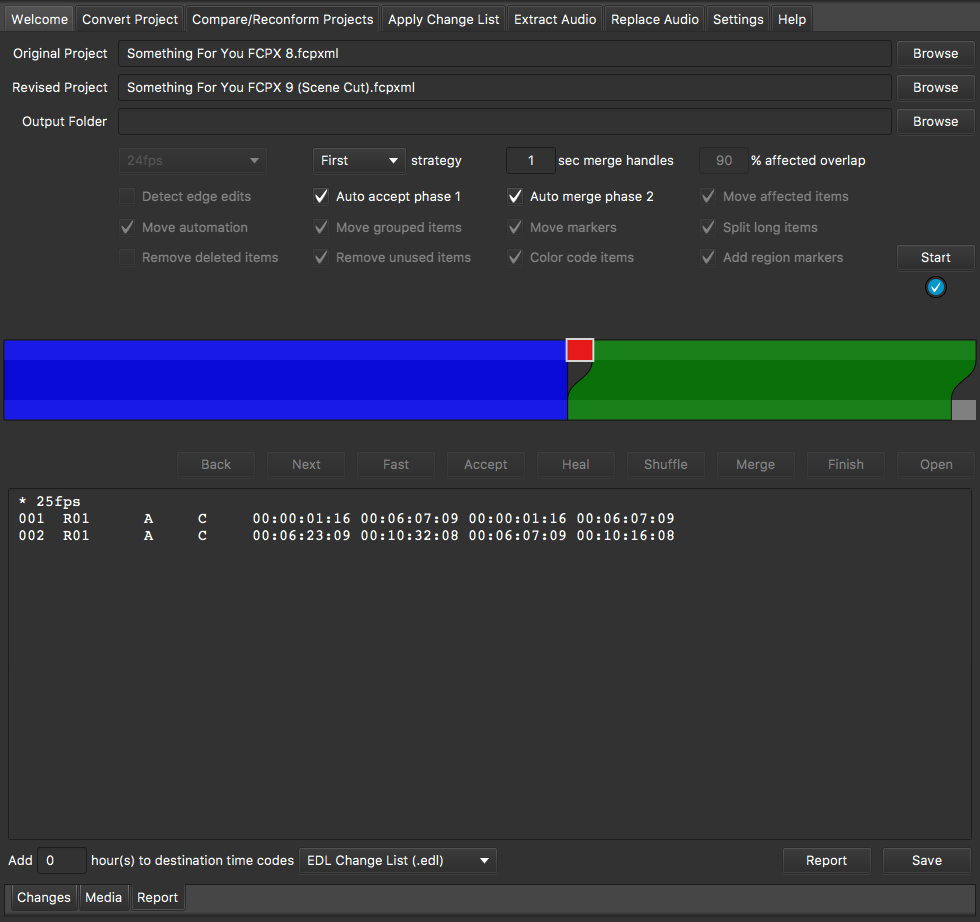The height and width of the screenshot is (922, 980).
Task: Toggle Remove unused items checkbox
Action: point(321,258)
